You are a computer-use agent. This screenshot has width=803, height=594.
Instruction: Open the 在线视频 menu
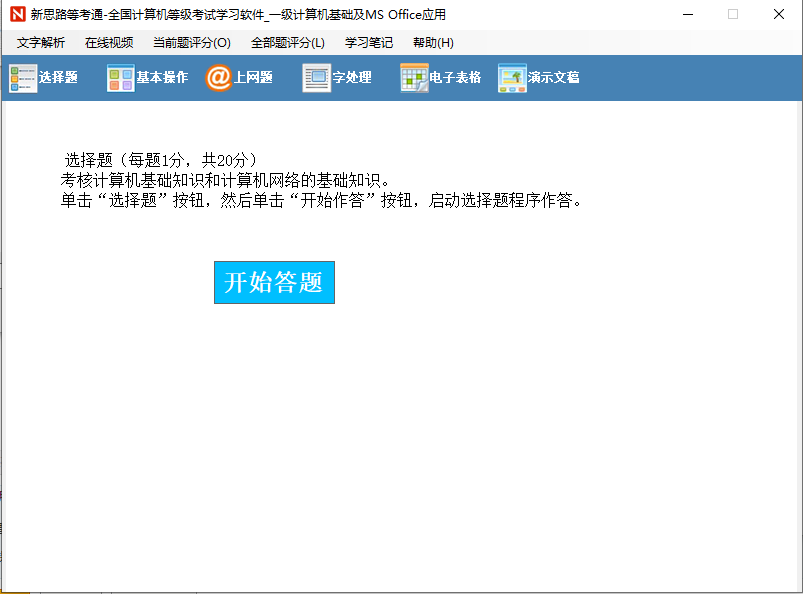click(109, 43)
